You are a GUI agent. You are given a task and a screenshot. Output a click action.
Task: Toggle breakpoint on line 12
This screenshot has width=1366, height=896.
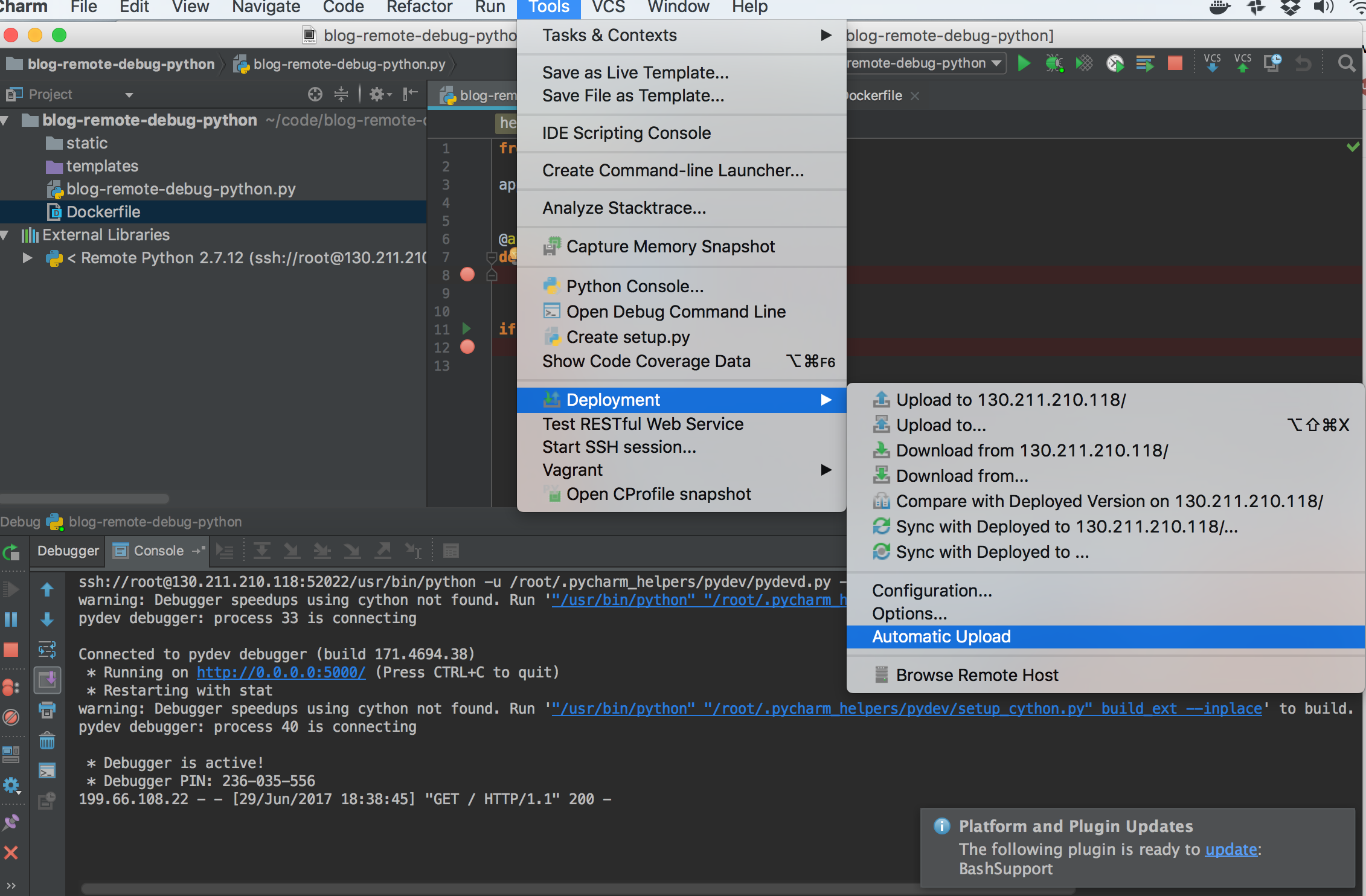[467, 347]
